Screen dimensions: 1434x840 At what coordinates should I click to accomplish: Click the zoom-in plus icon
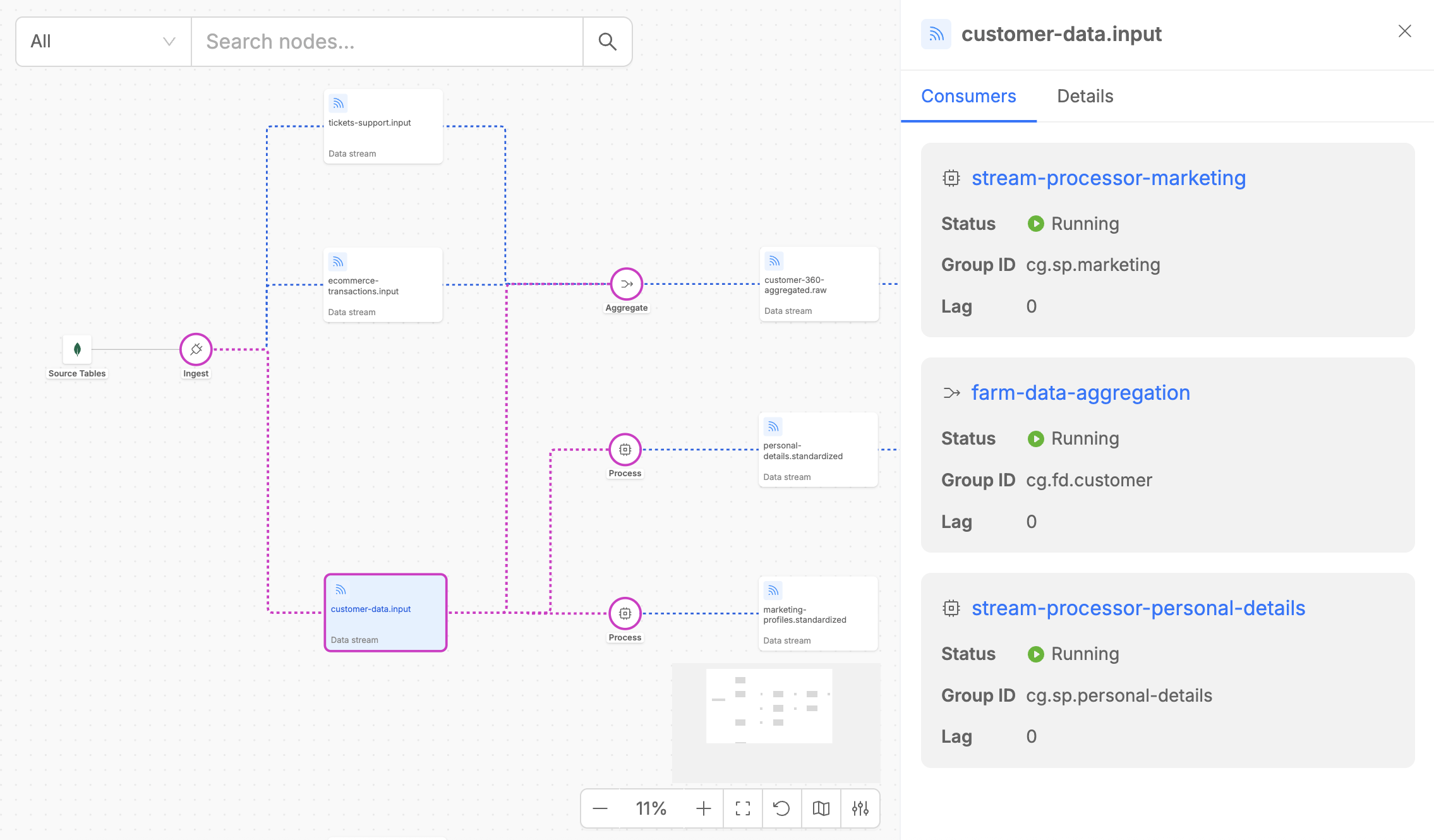[702, 808]
